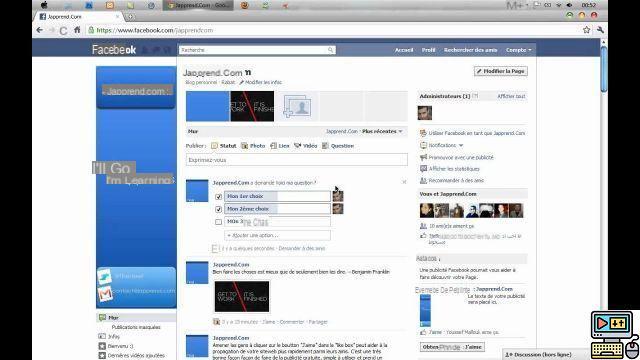Click Demander à des amis link

pos(302,248)
